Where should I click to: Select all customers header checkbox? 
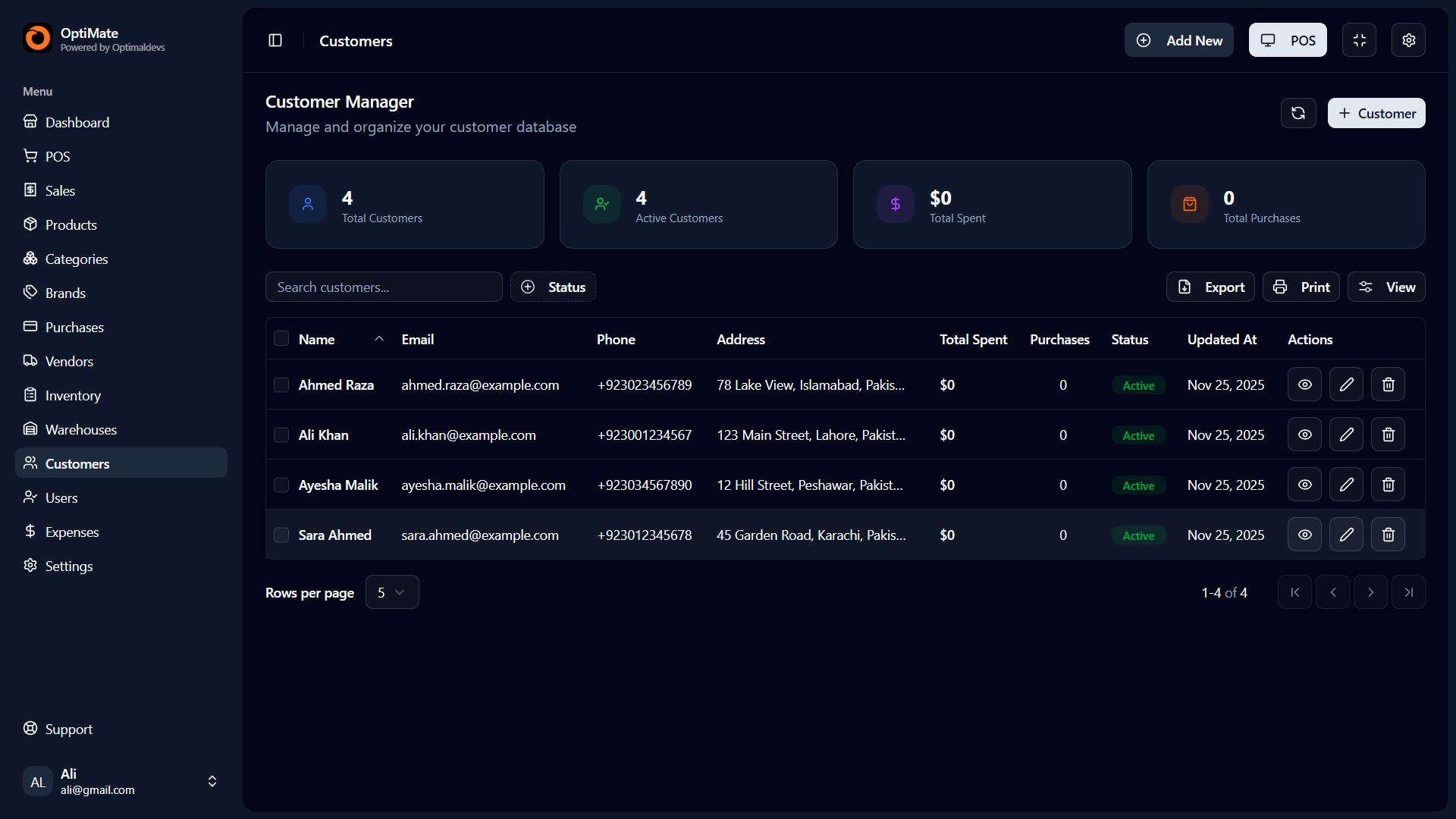[281, 339]
